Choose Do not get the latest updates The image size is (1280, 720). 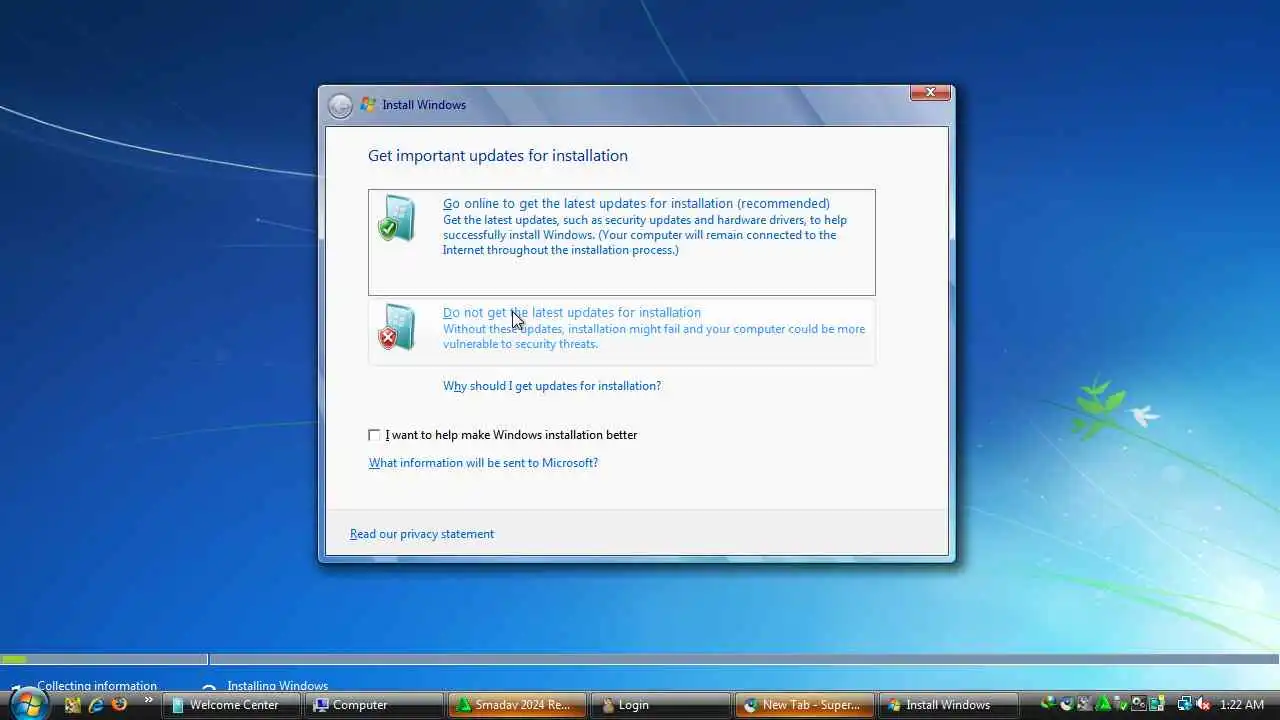[x=621, y=331]
